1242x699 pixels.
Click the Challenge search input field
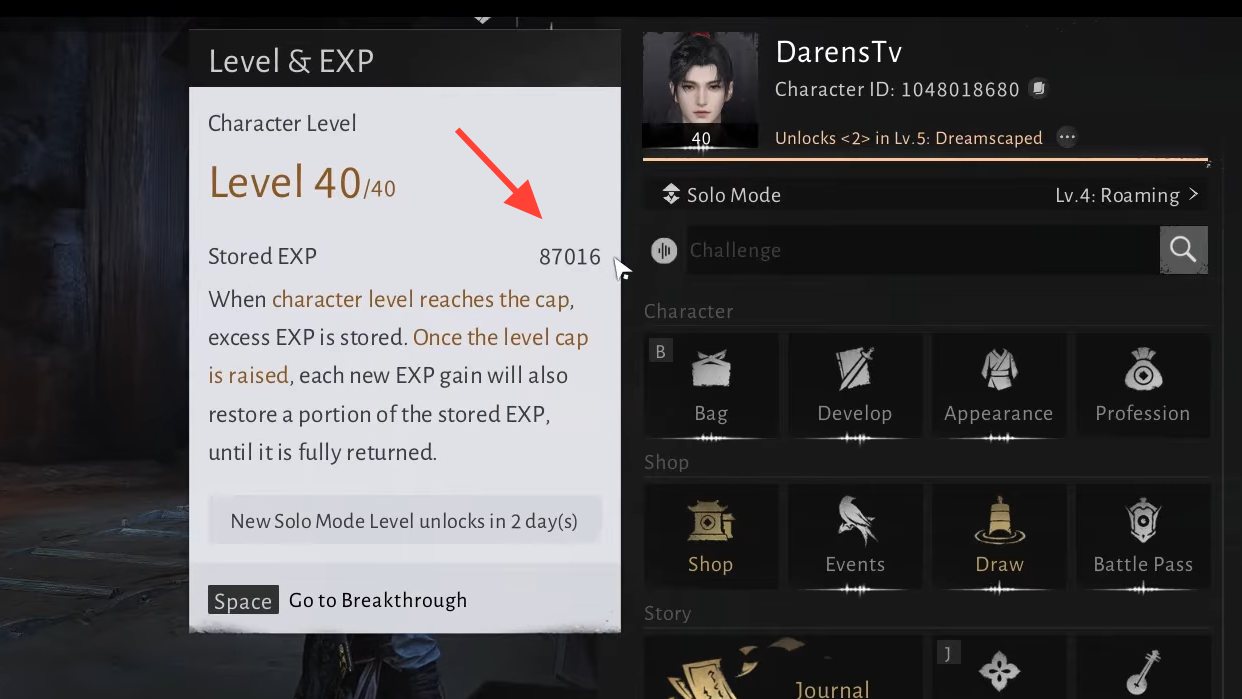(922, 250)
